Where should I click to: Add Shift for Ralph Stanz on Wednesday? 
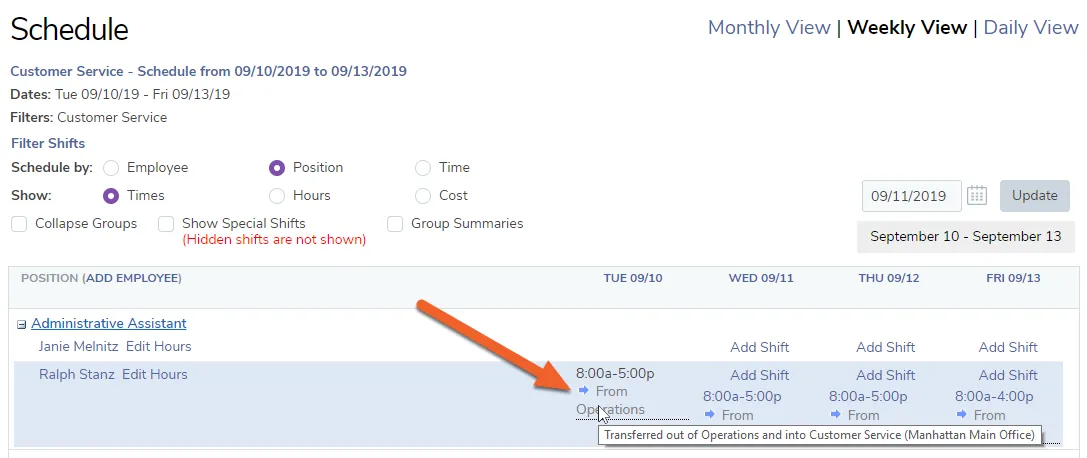[x=759, y=376]
